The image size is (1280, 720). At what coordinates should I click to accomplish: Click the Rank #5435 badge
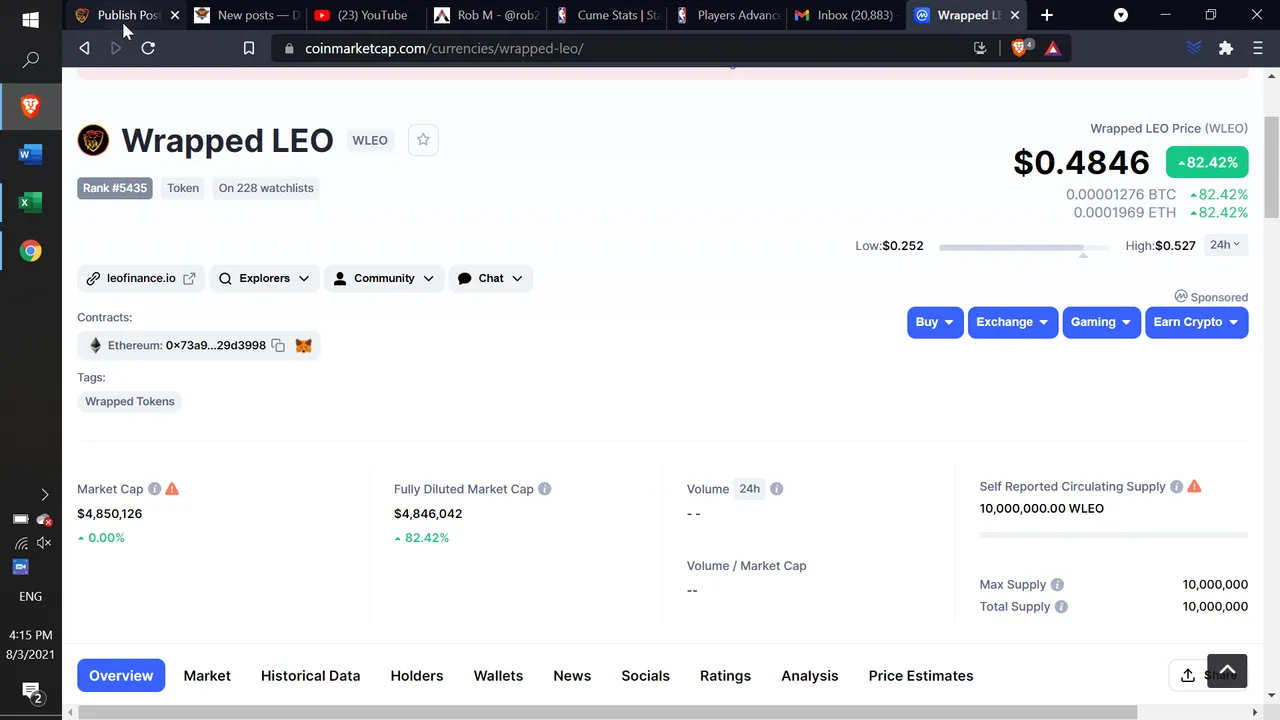coord(115,188)
